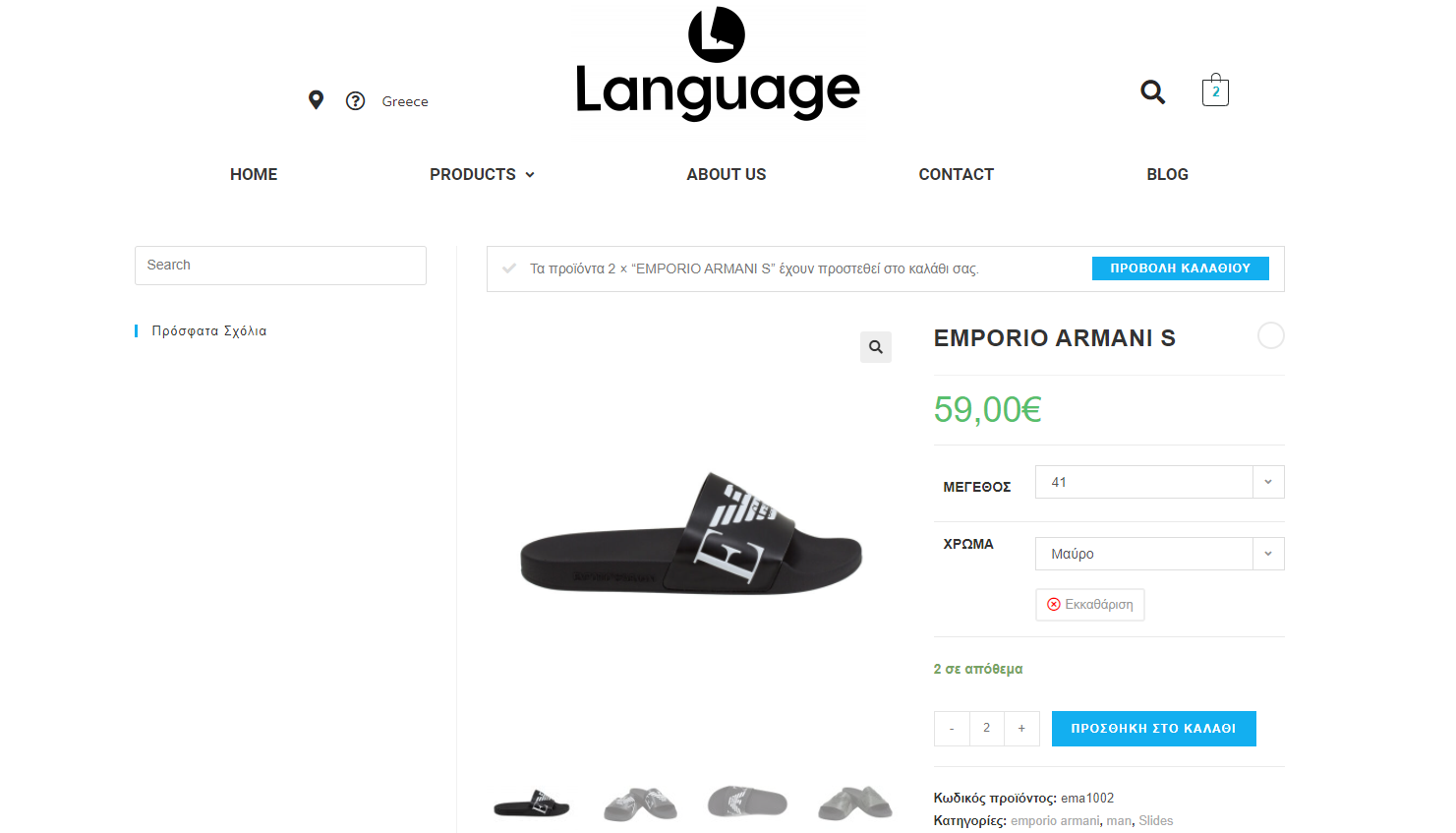
Task: Go to the ABOUT US page
Action: (727, 174)
